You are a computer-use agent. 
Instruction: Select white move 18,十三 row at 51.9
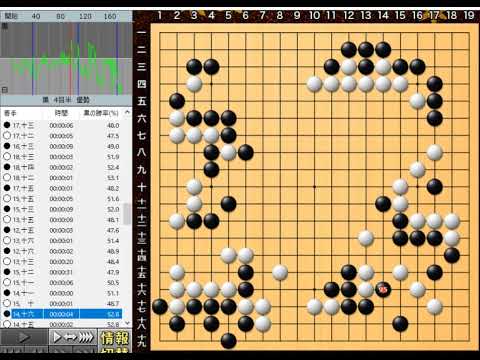[62, 157]
